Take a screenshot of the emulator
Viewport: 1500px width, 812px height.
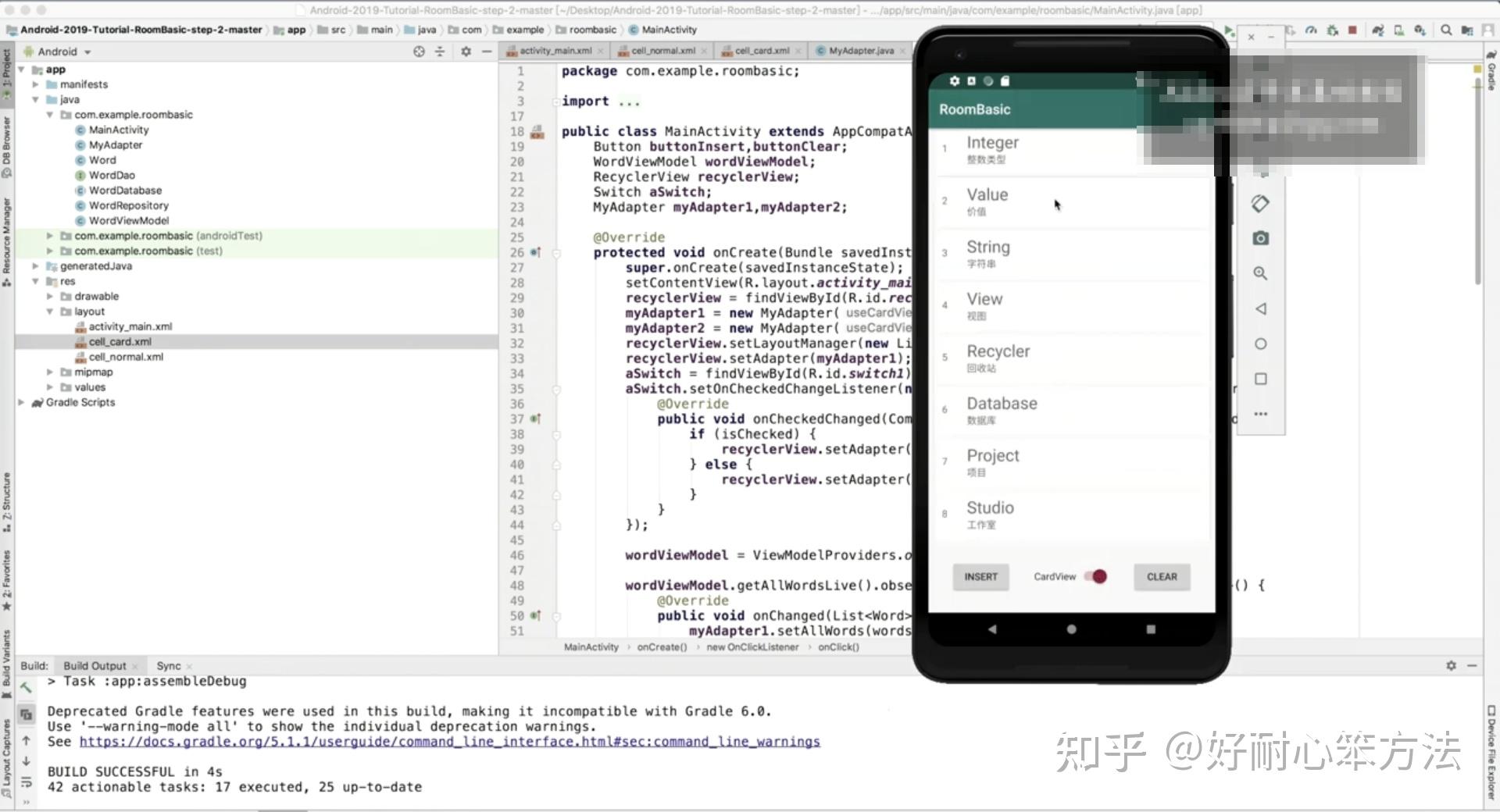tap(1260, 238)
